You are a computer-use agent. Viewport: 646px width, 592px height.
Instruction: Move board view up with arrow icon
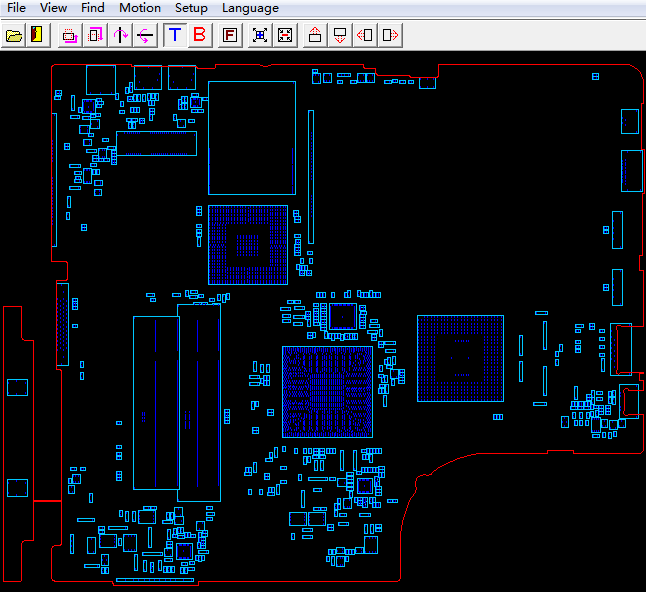[315, 35]
